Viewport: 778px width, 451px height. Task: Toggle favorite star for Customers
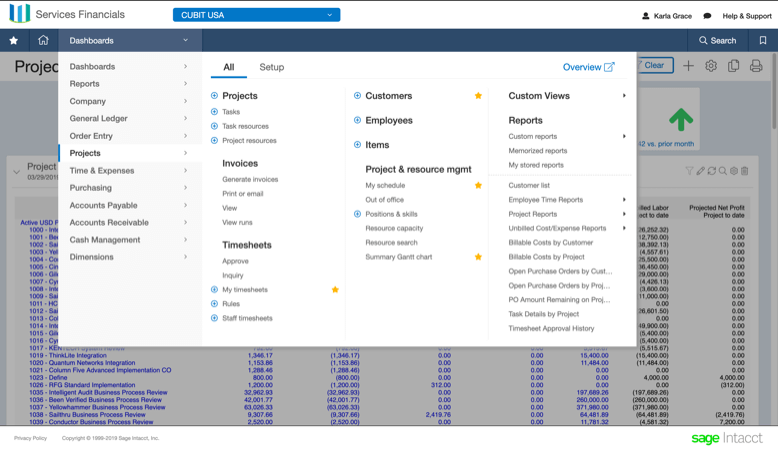478,96
